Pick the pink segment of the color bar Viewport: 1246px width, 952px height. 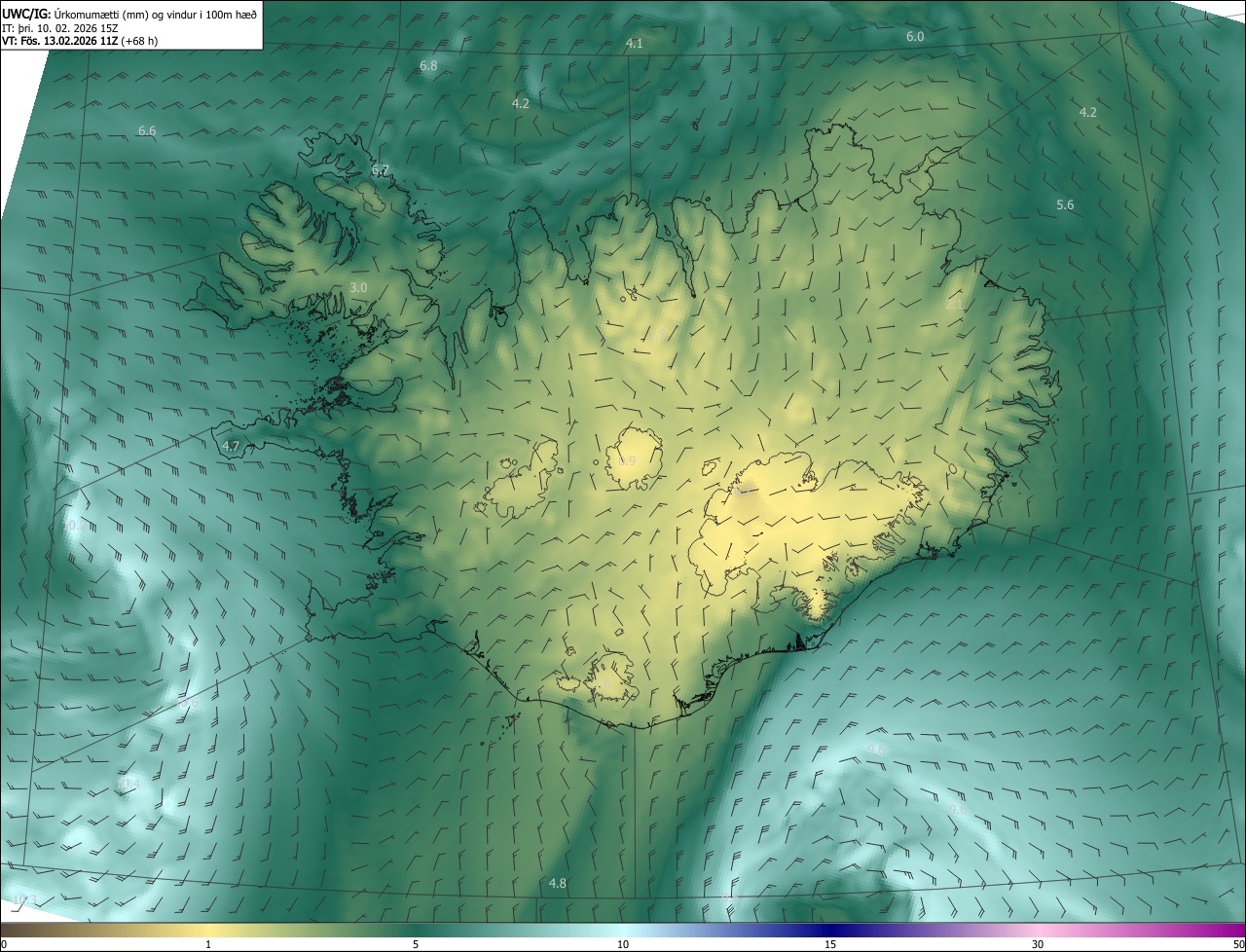click(x=1038, y=931)
